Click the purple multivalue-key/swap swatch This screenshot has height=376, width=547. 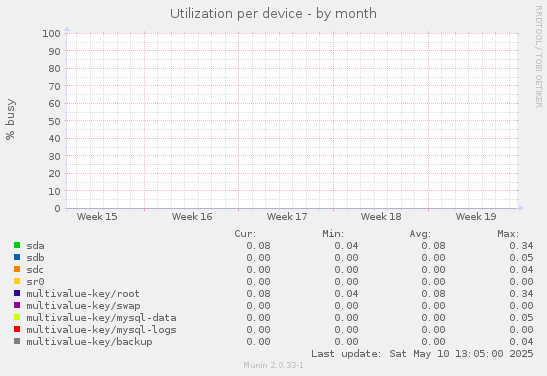click(17, 305)
